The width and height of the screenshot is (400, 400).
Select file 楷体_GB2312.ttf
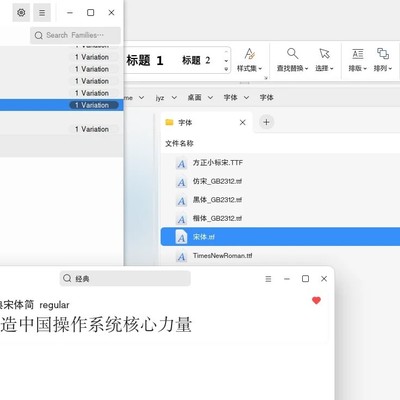(x=280, y=219)
